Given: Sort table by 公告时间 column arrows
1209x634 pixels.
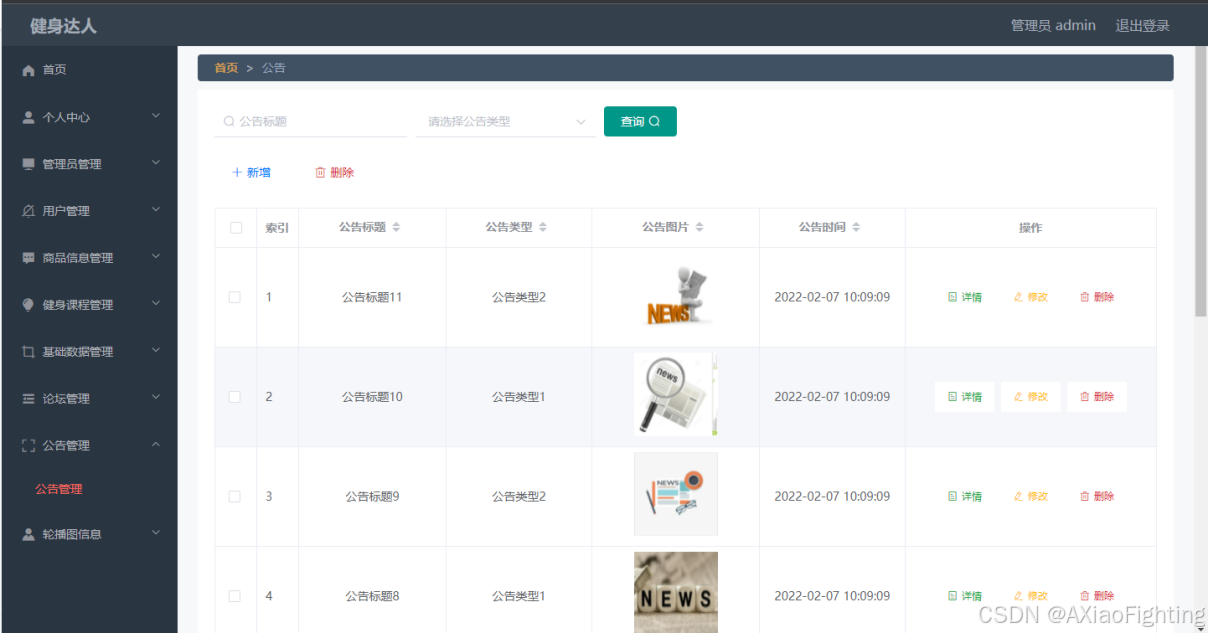Looking at the screenshot, I should pyautogui.click(x=856, y=228).
